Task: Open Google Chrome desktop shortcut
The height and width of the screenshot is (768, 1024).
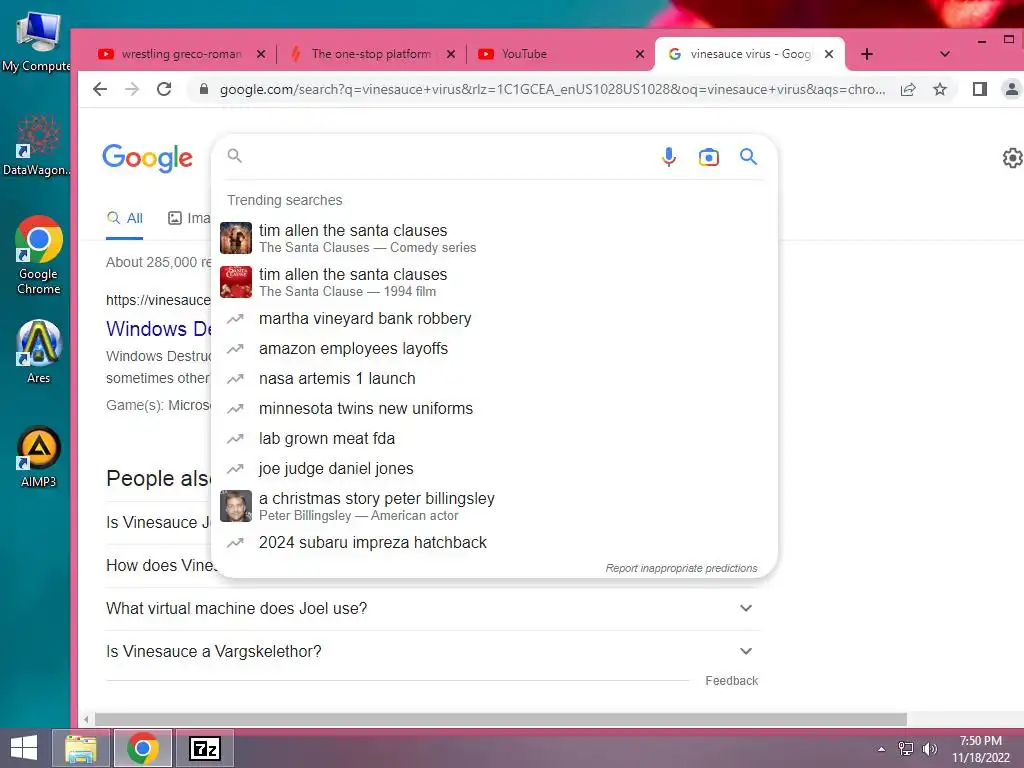Action: (x=39, y=255)
